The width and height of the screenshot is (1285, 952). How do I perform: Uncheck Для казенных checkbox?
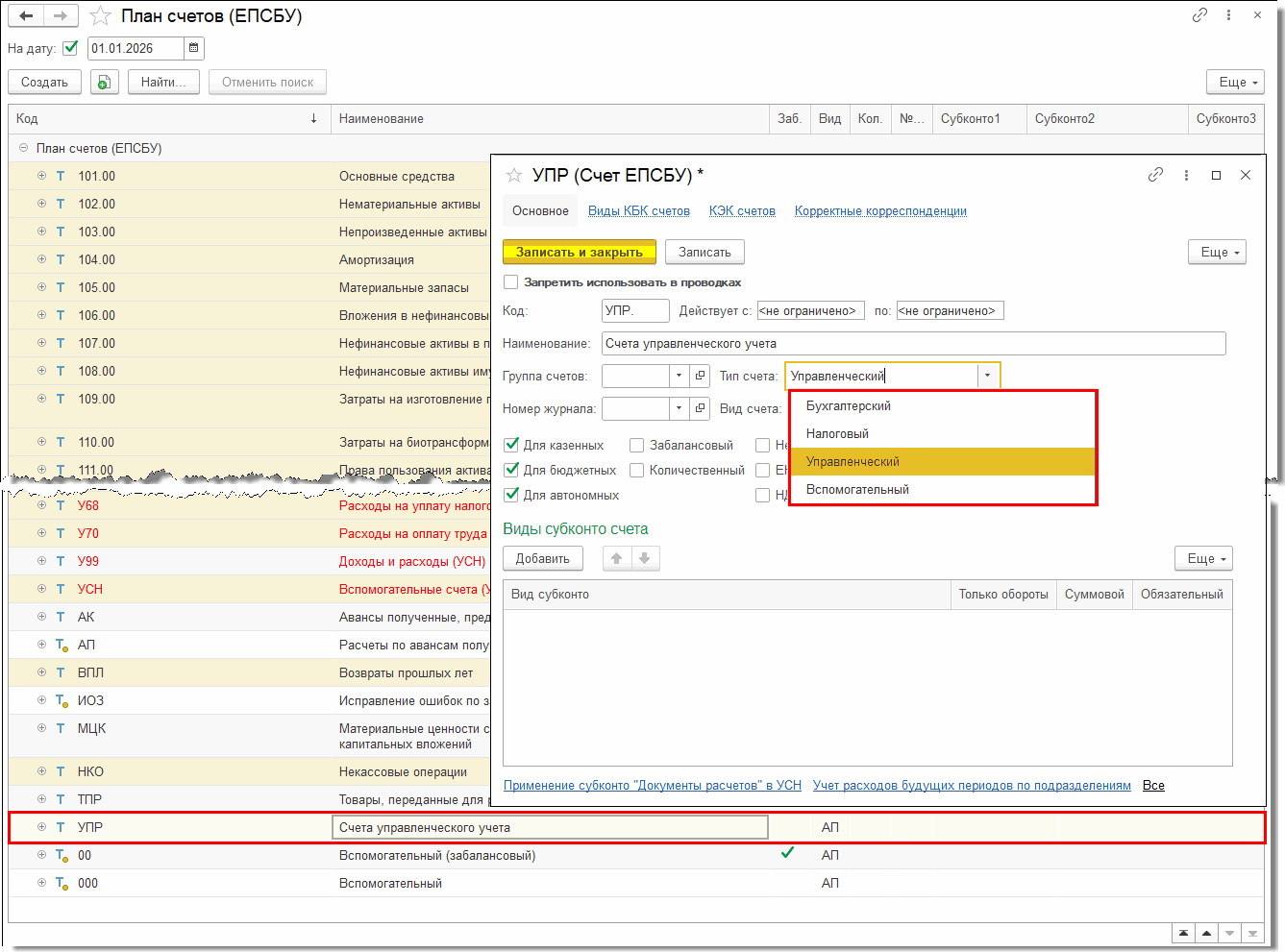click(511, 445)
